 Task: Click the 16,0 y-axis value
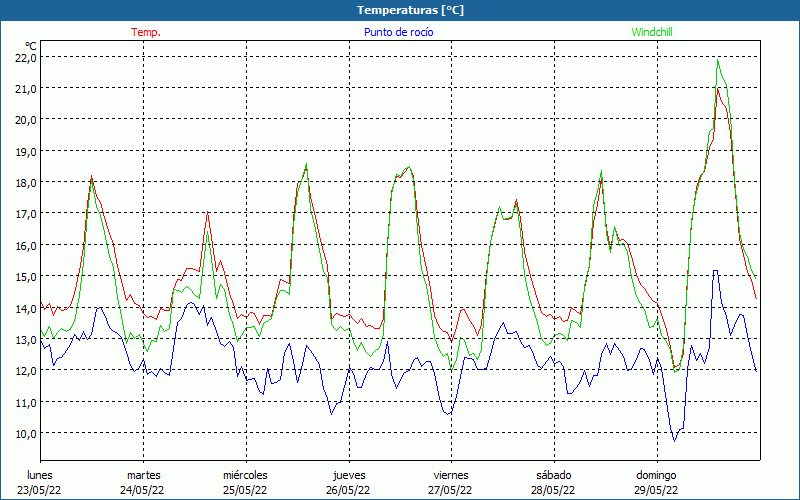26,245
